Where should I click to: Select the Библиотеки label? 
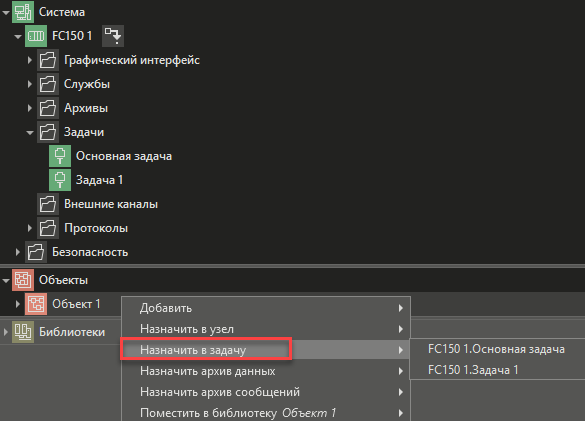pos(72,332)
